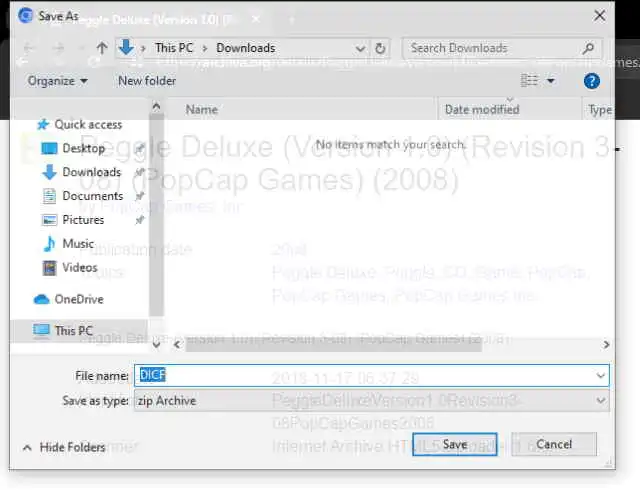Refresh the Downloads folder listing
The image size is (640, 492).
pos(380,48)
